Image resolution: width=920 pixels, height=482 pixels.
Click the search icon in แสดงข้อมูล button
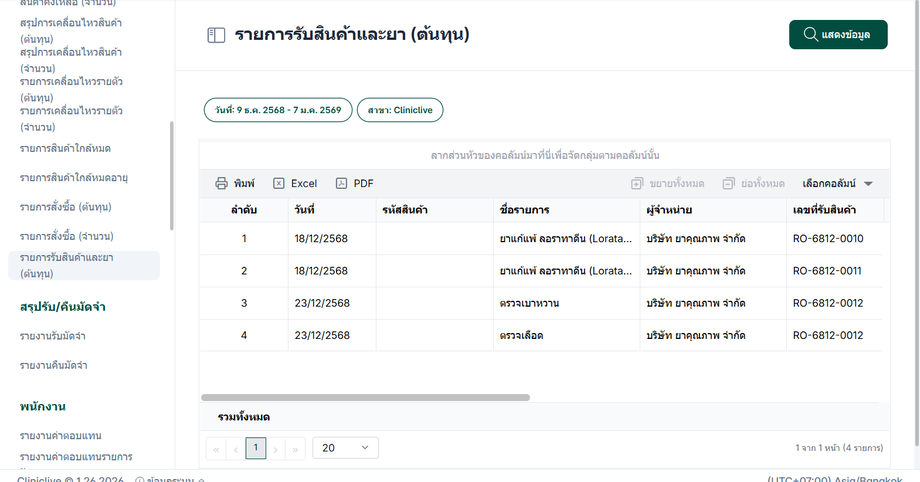(x=809, y=35)
